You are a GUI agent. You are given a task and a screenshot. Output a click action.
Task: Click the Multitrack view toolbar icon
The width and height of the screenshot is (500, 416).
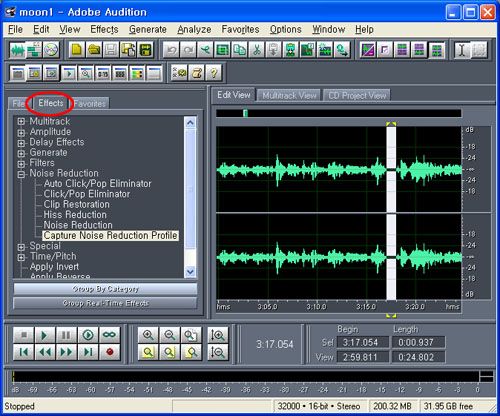point(34,50)
